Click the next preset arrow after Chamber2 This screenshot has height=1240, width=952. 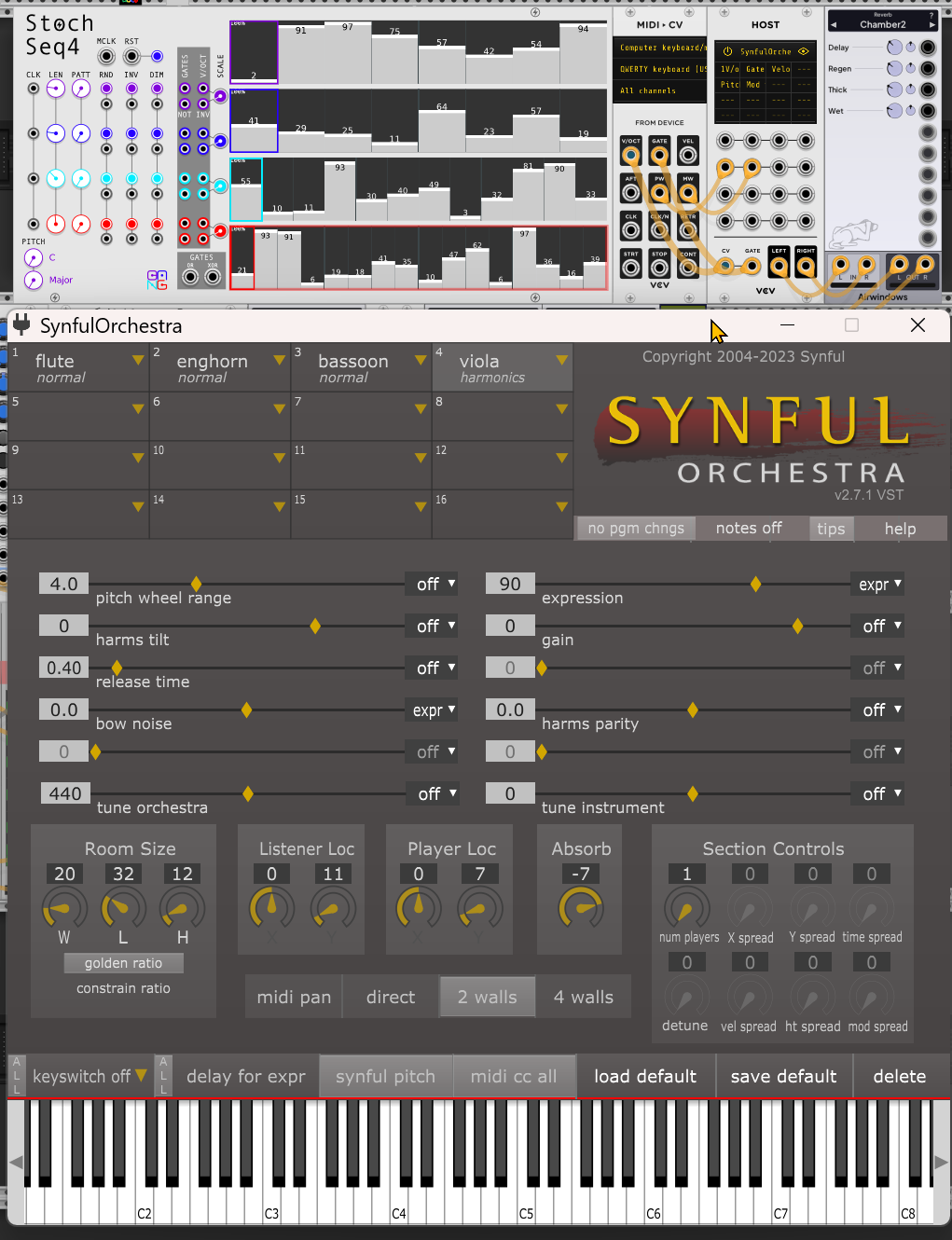[931, 24]
